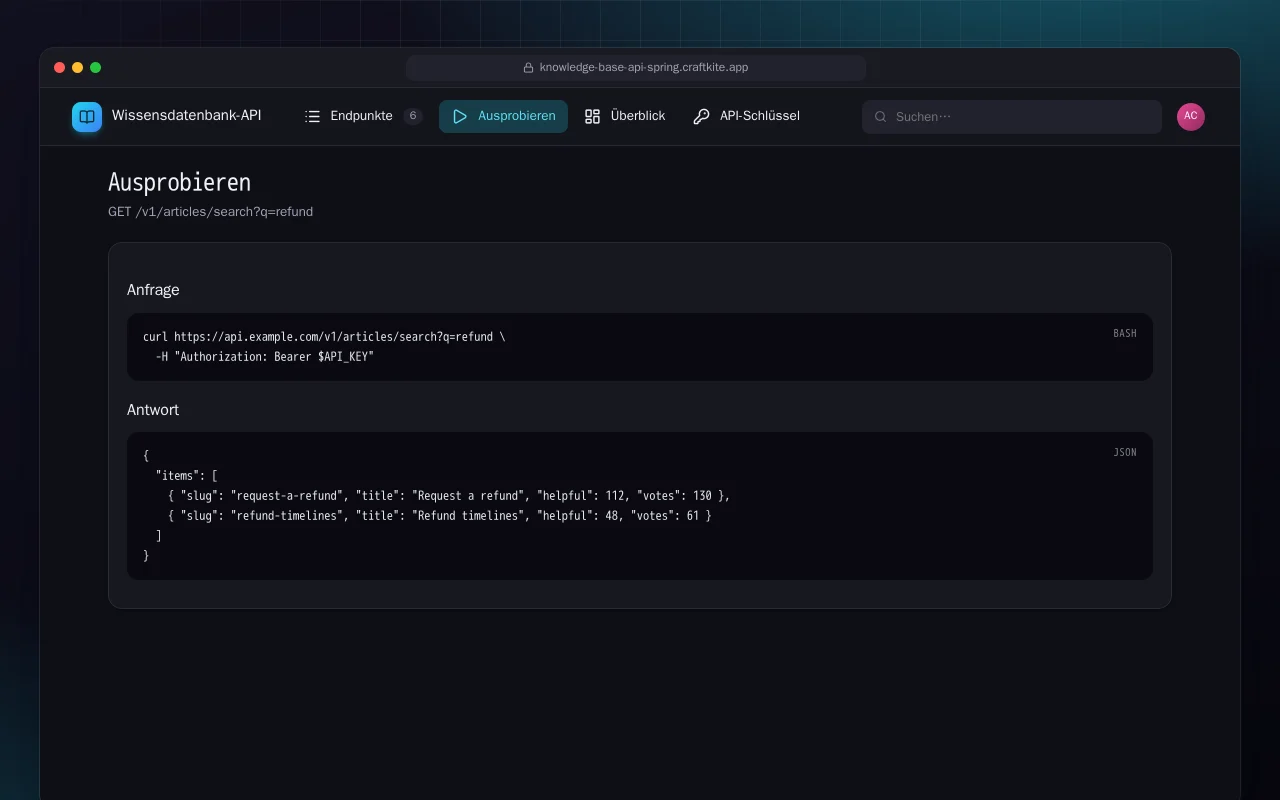1280x800 pixels.
Task: Select the Ausprobieren tab label
Action: 517,116
